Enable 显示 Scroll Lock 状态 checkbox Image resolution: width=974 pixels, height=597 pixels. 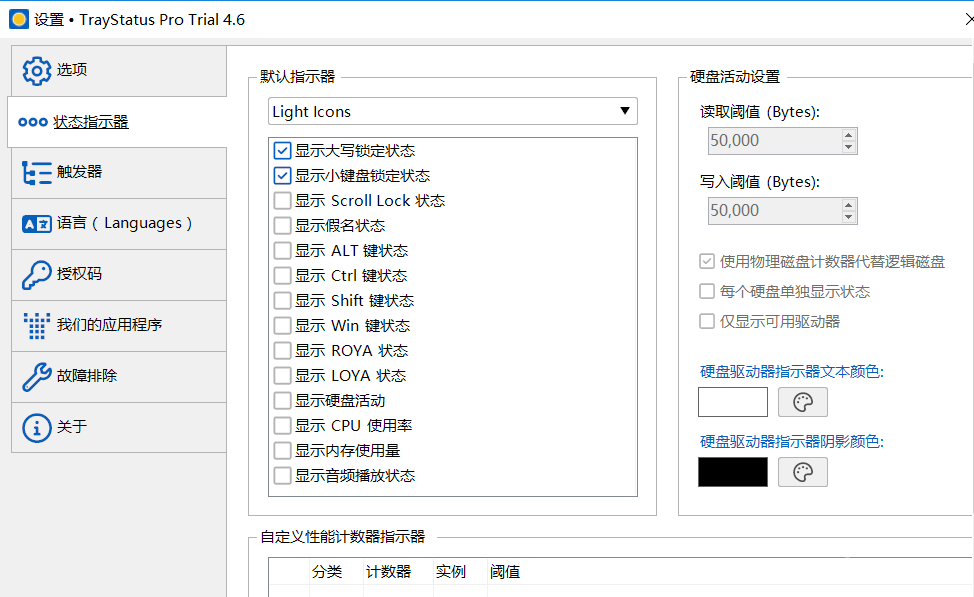tap(282, 201)
